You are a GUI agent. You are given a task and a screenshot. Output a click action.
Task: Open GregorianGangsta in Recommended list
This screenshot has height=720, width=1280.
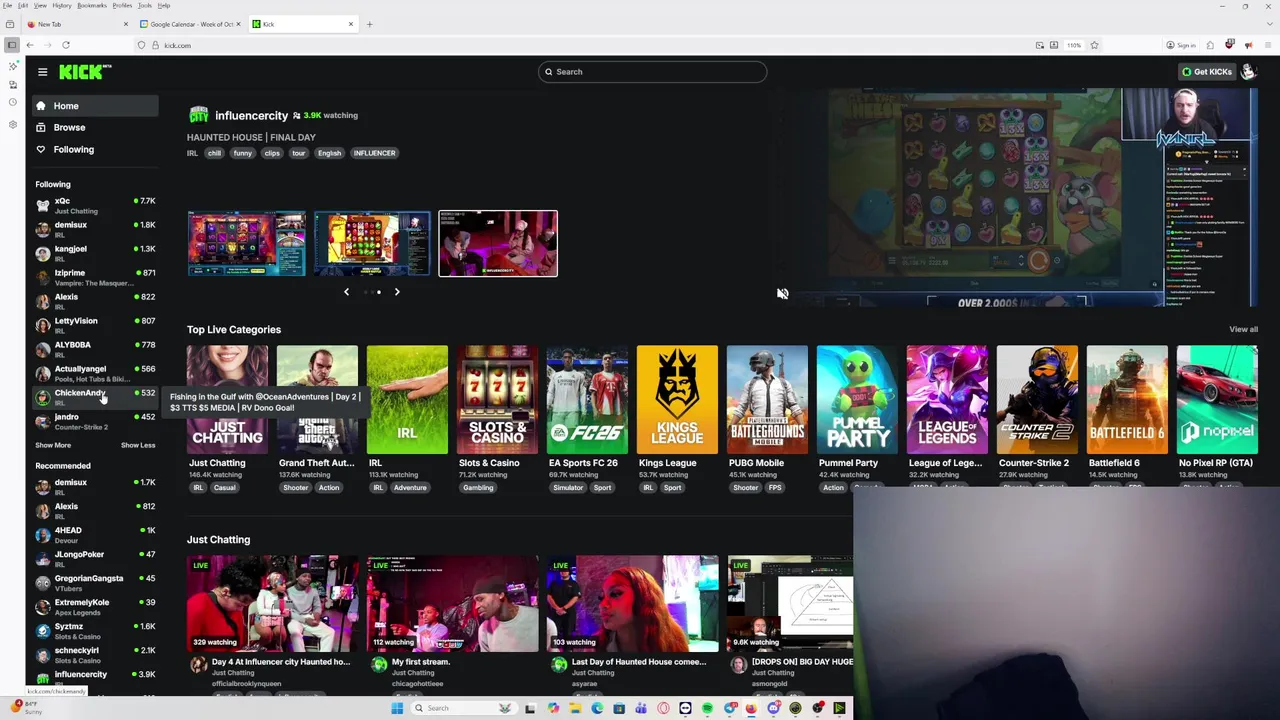click(x=93, y=583)
